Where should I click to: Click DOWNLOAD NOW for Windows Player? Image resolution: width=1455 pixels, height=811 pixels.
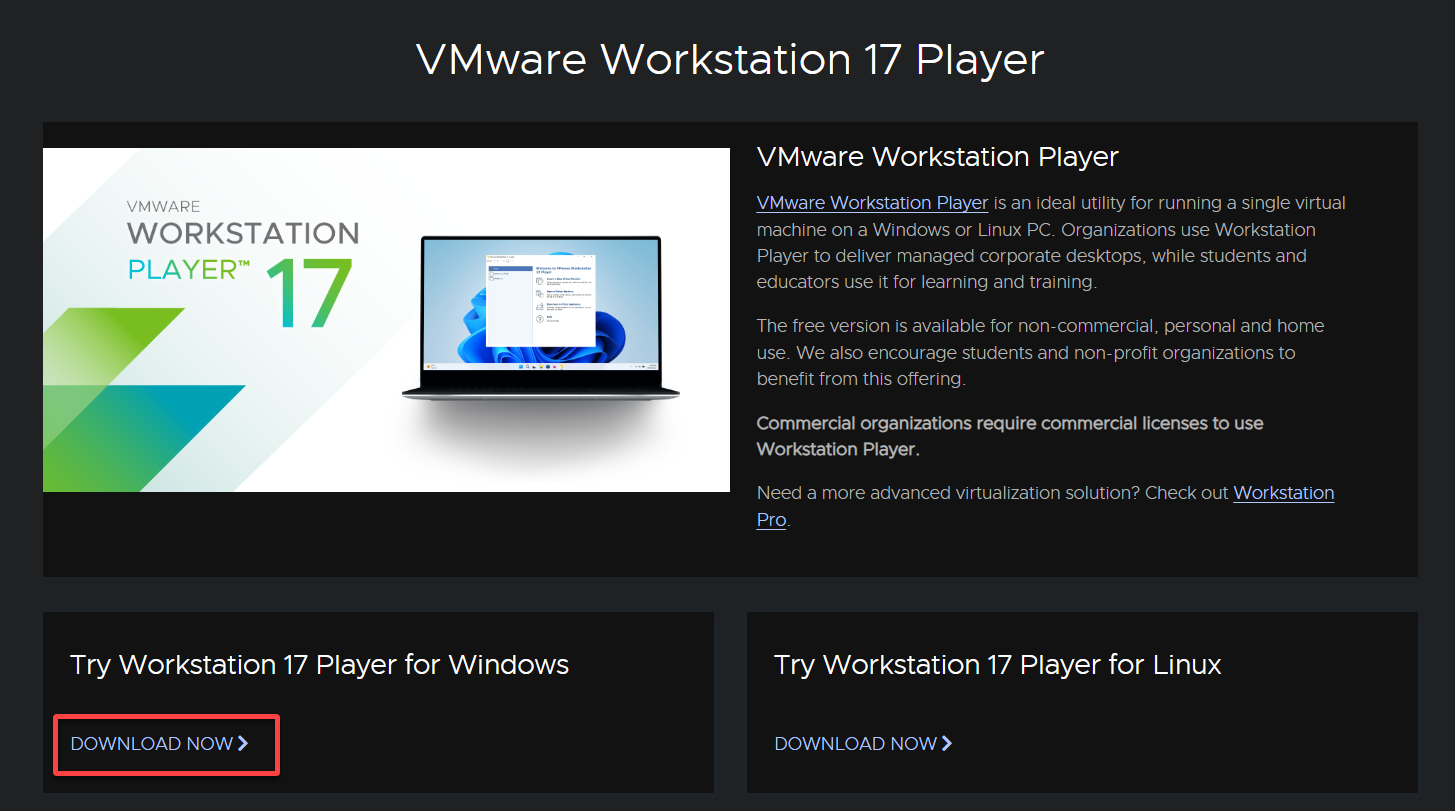[160, 744]
